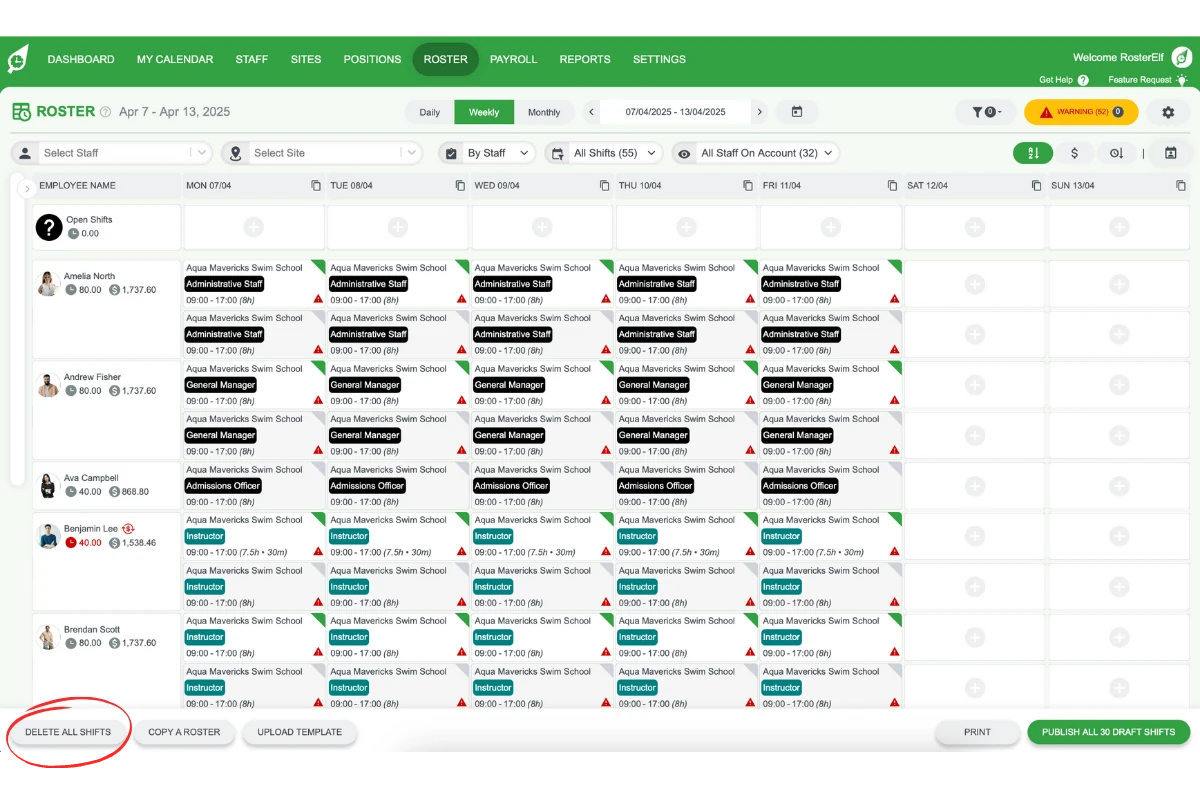Open the filter funnel dropdown
Viewport: 1200px width, 800px height.
coord(985,112)
